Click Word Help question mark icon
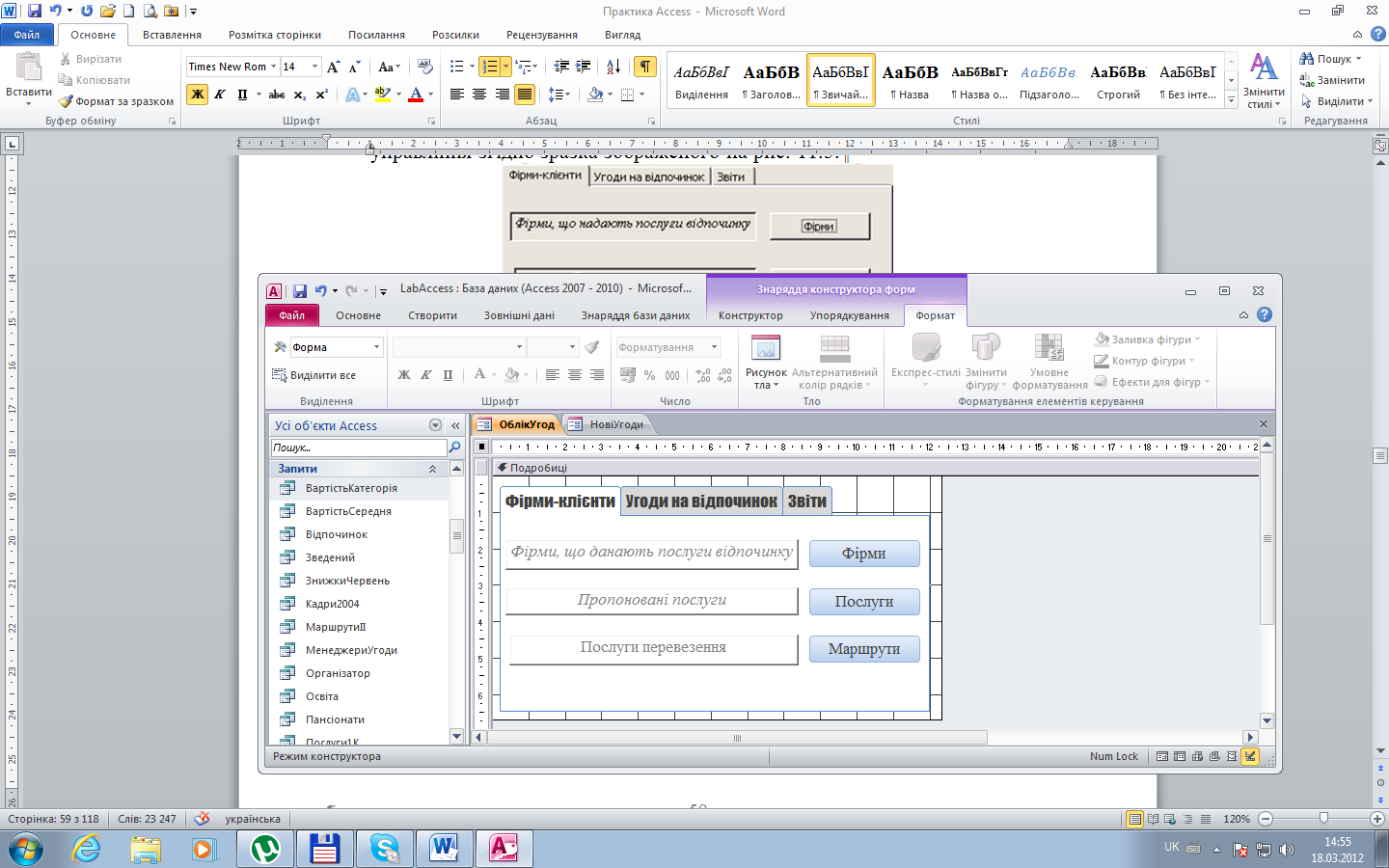 (x=1378, y=34)
